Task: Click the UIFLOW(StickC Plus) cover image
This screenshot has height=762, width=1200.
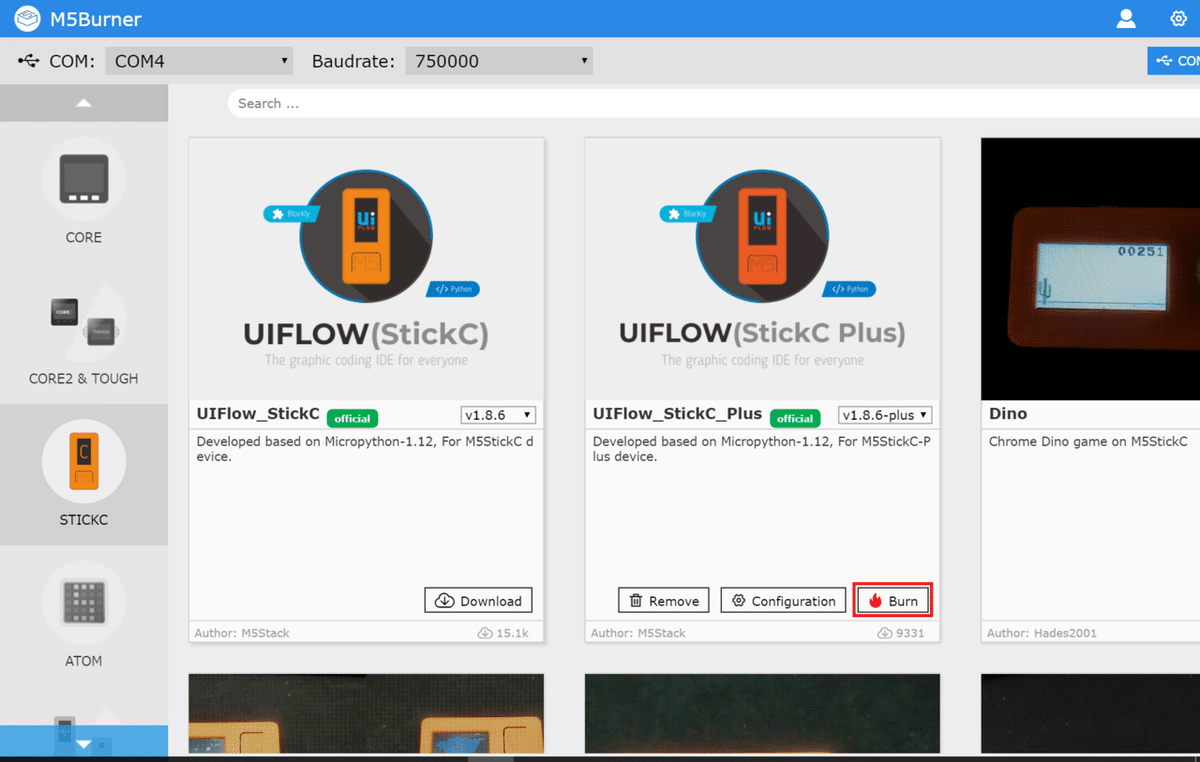Action: 762,268
